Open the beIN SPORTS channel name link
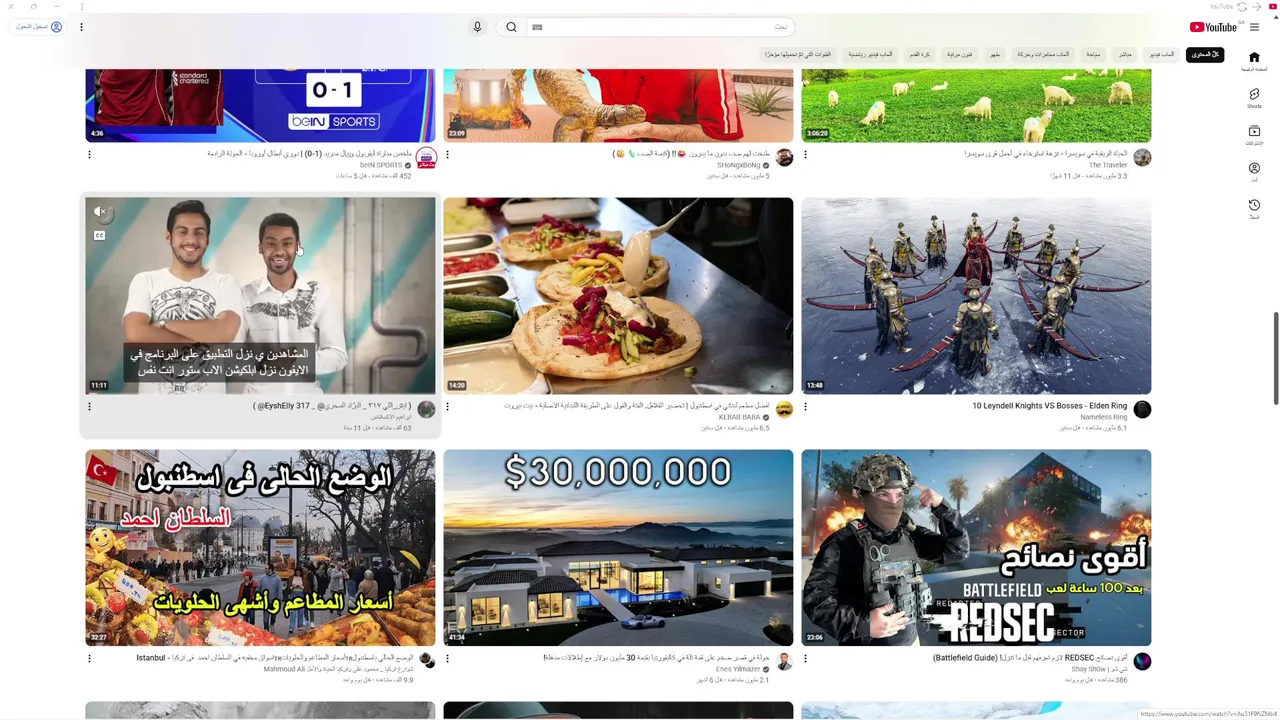Viewport: 1280px width, 720px height. (381, 165)
